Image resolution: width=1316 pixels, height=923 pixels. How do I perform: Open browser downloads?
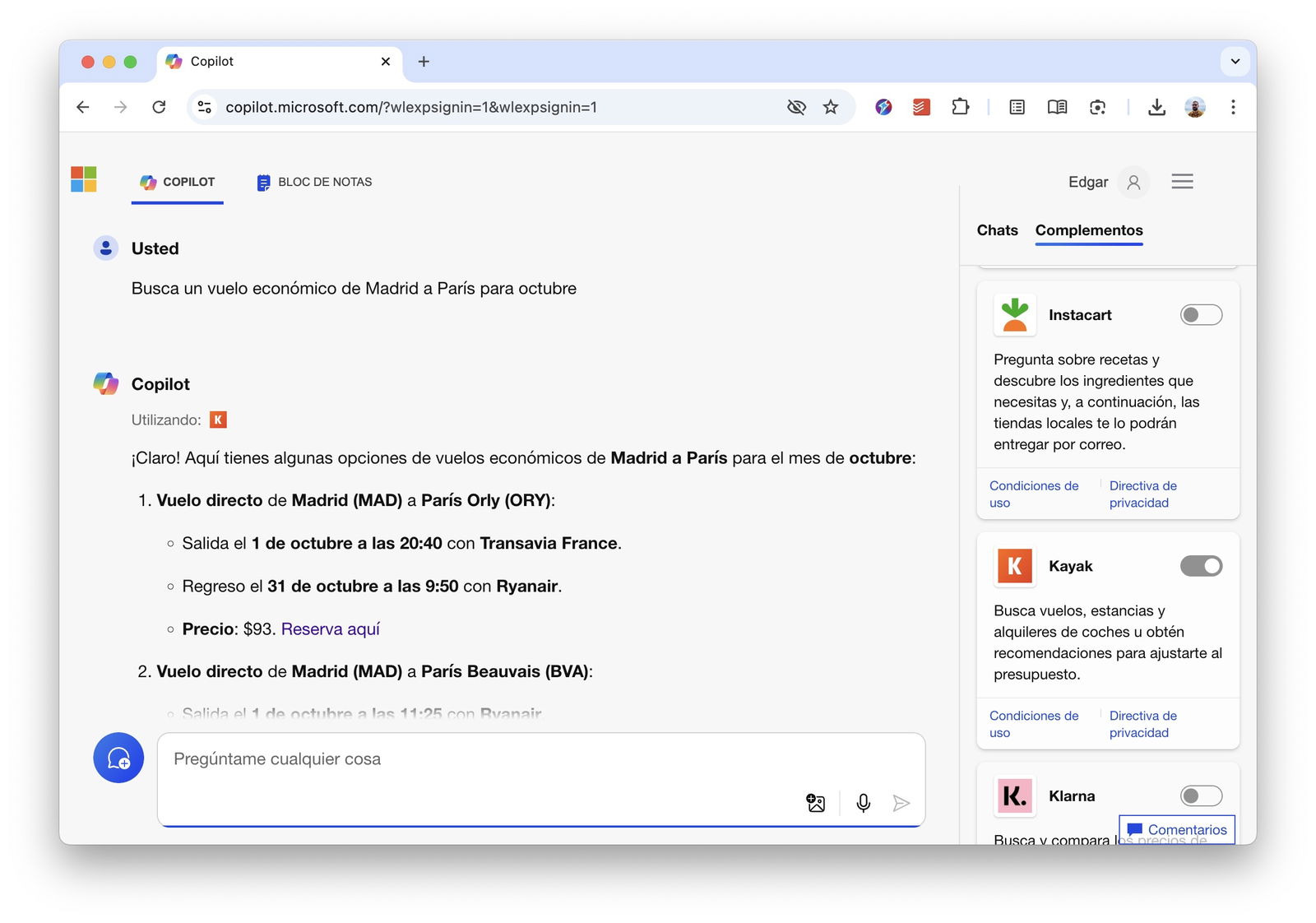coord(1156,107)
